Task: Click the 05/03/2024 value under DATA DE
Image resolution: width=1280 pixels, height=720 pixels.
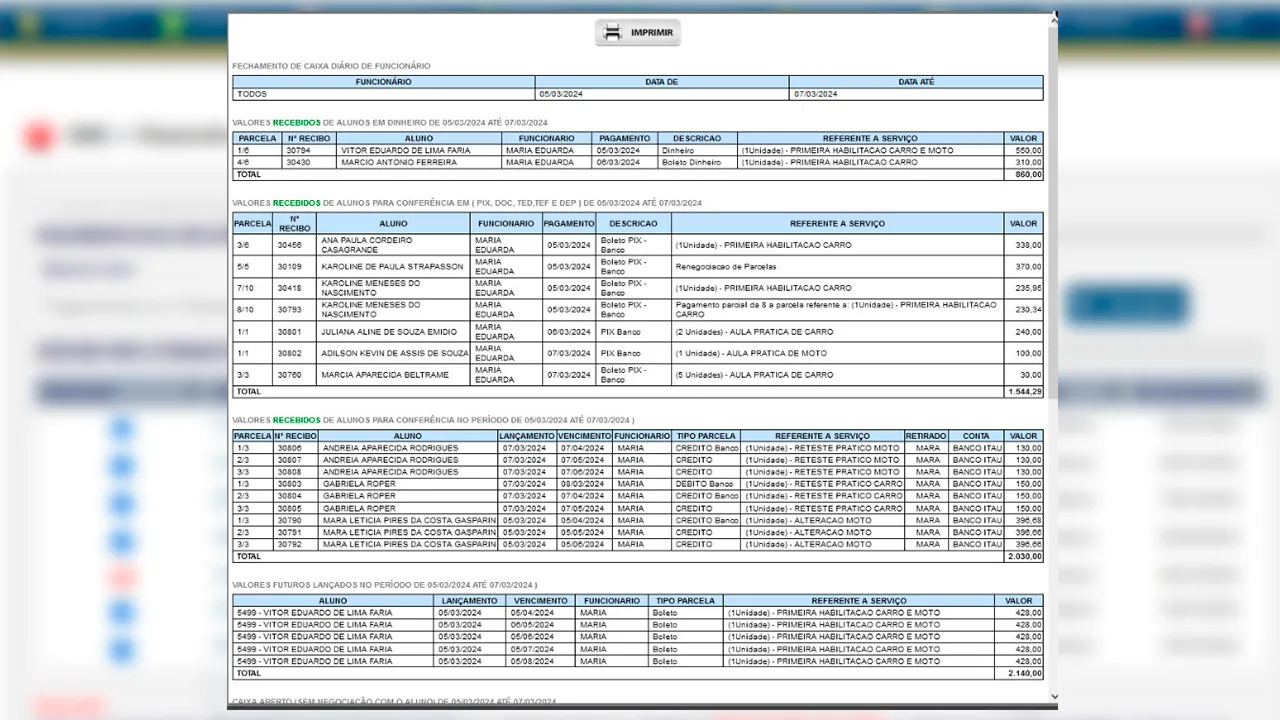Action: pos(560,94)
